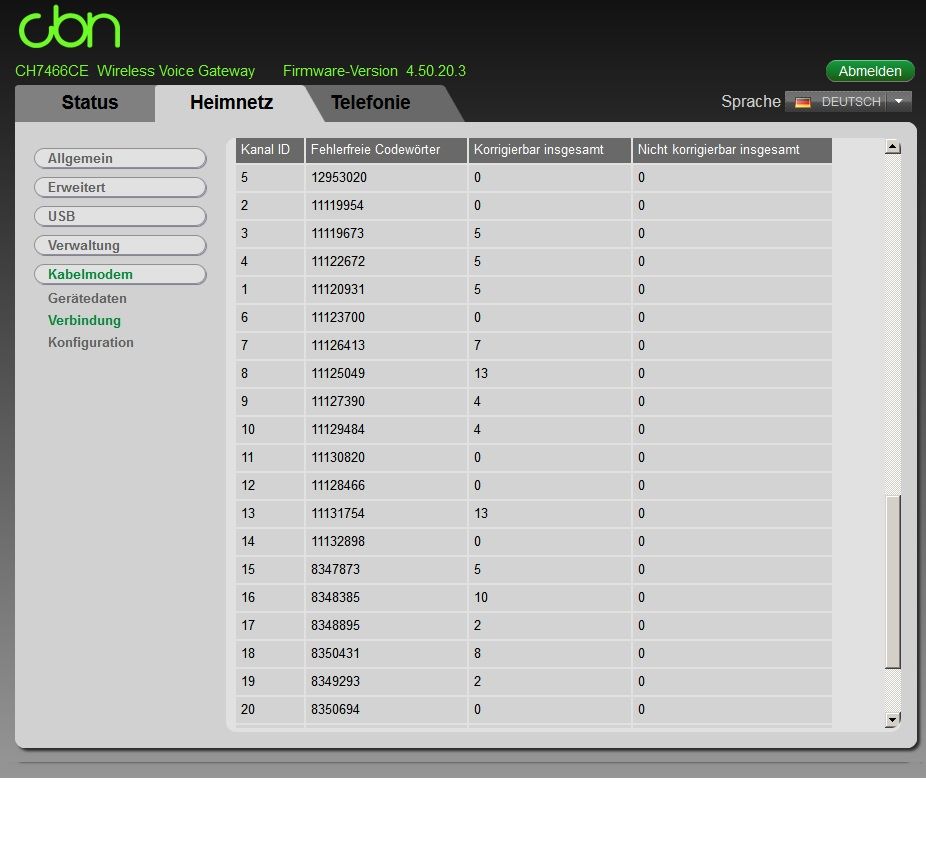Image resolution: width=926 pixels, height=865 pixels.
Task: Click correctable count 10 in channel 16 row
Action: tap(481, 598)
